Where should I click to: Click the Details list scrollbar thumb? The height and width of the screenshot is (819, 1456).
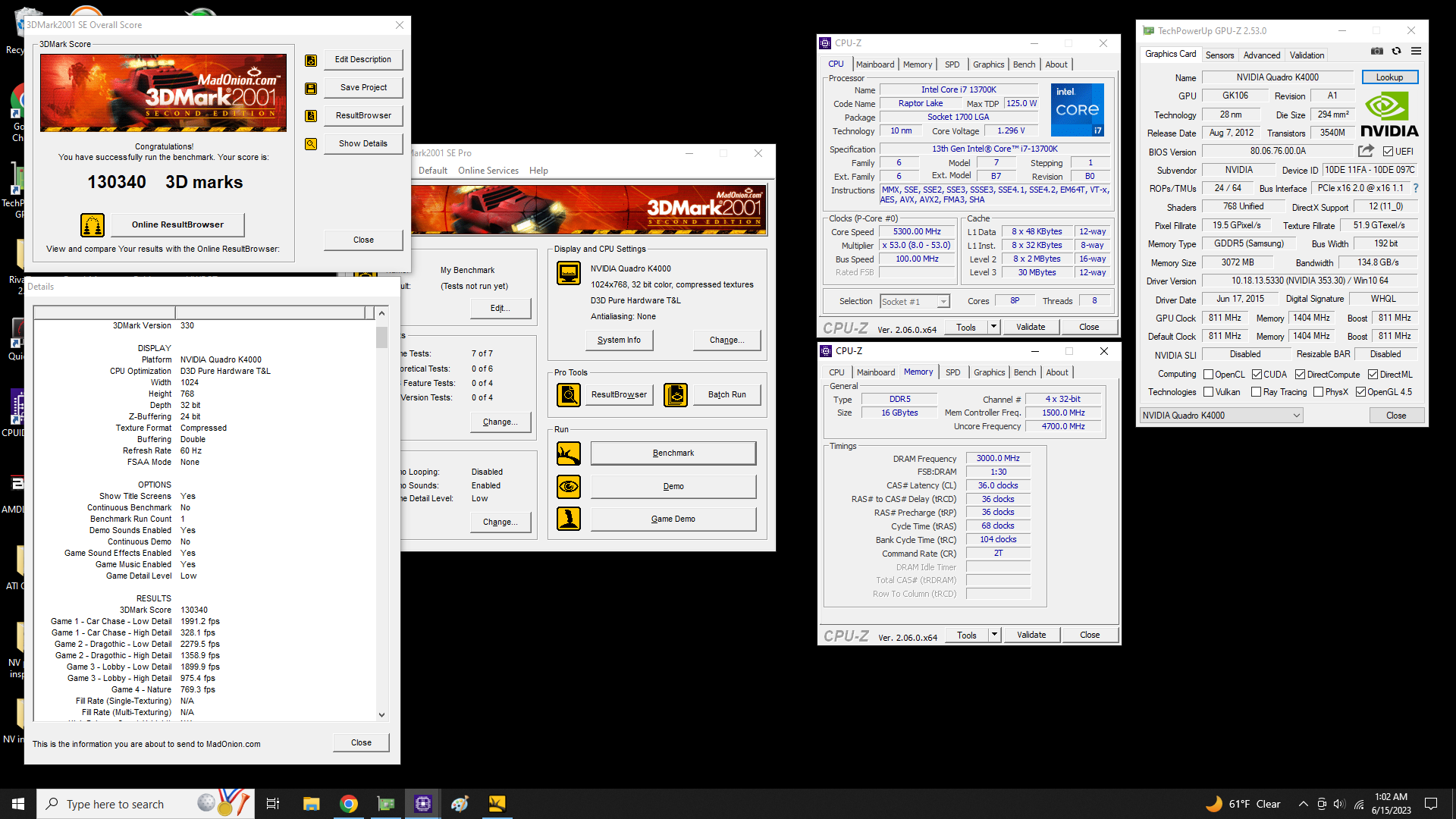[381, 337]
